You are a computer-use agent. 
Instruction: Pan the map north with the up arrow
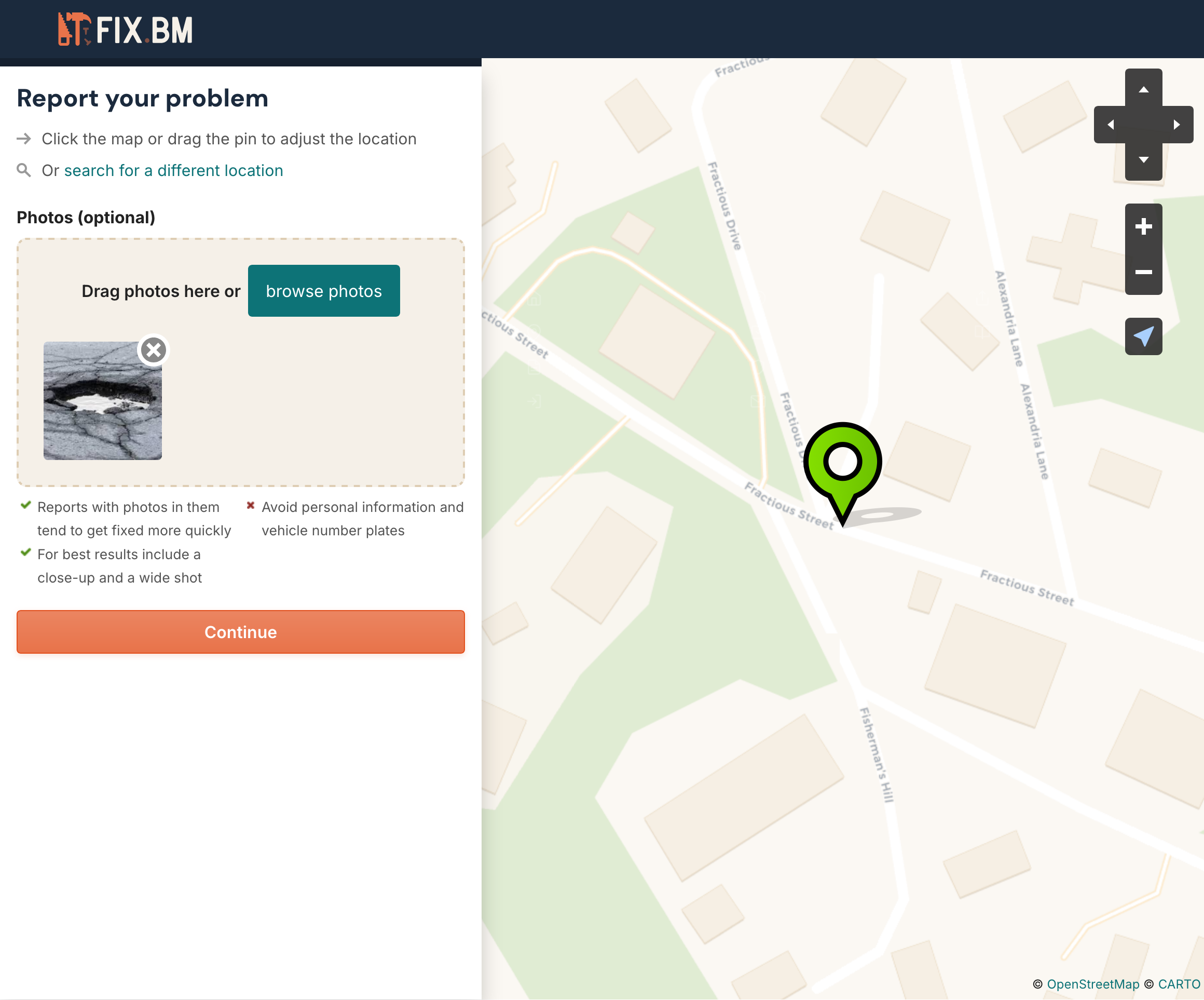[x=1143, y=89]
